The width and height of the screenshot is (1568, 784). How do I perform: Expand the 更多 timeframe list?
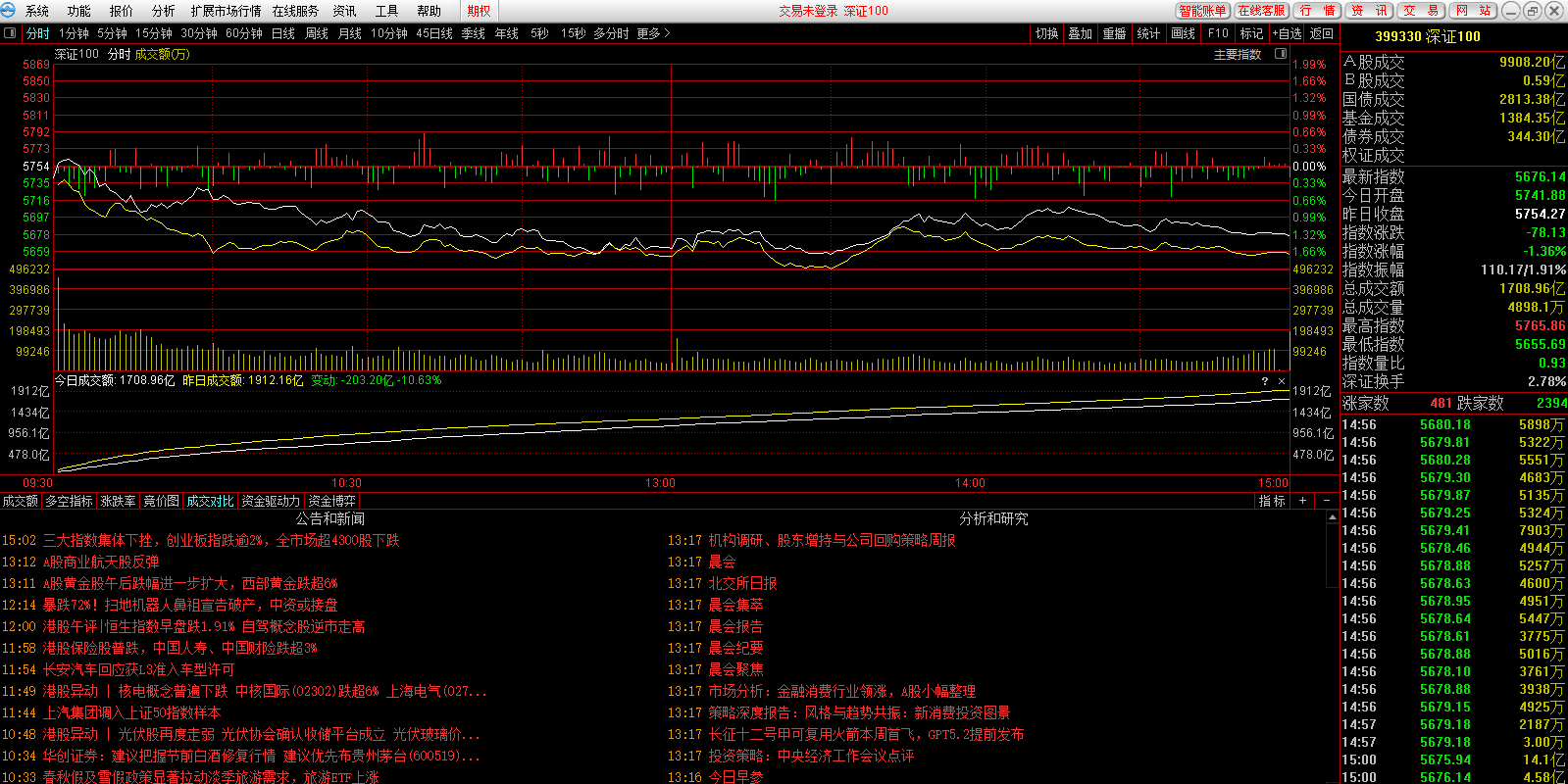(x=653, y=33)
